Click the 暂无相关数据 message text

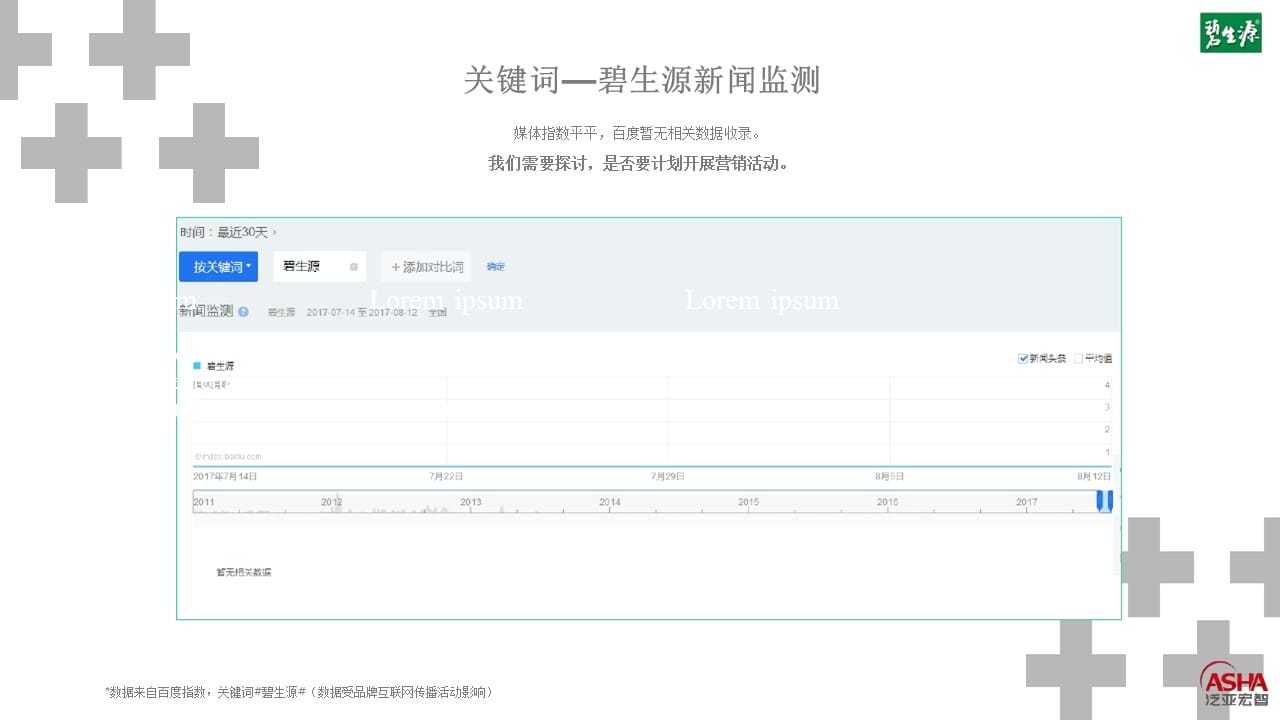point(244,573)
